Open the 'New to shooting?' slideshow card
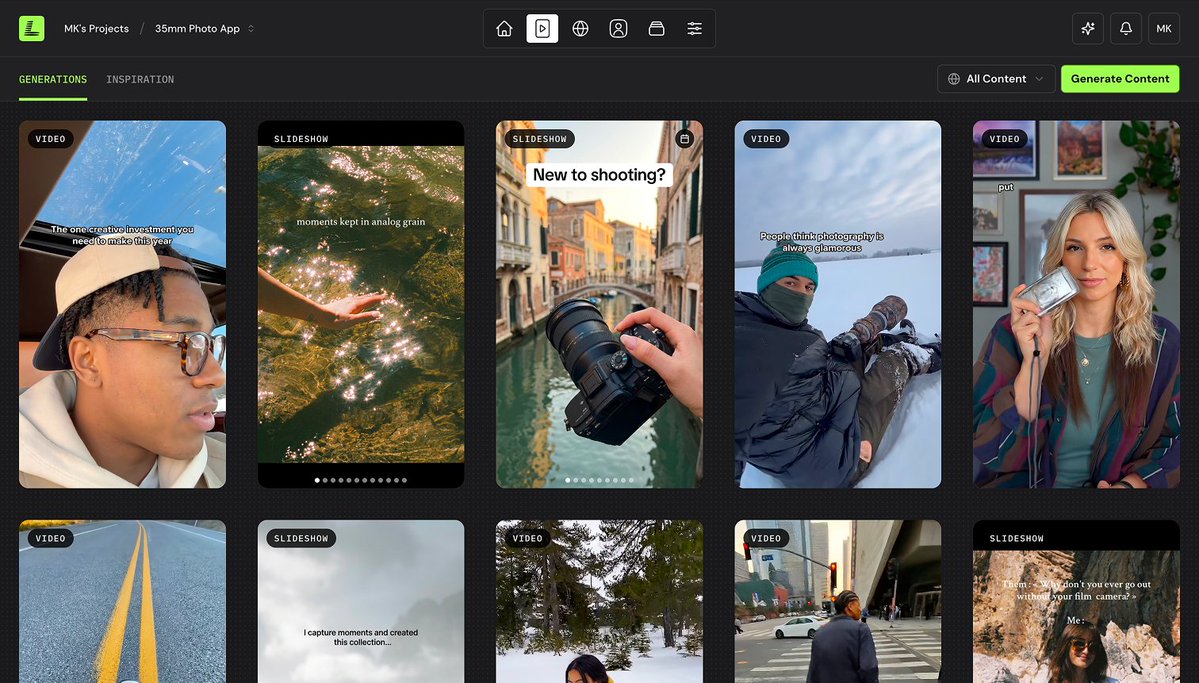The width and height of the screenshot is (1199, 683). tap(600, 304)
